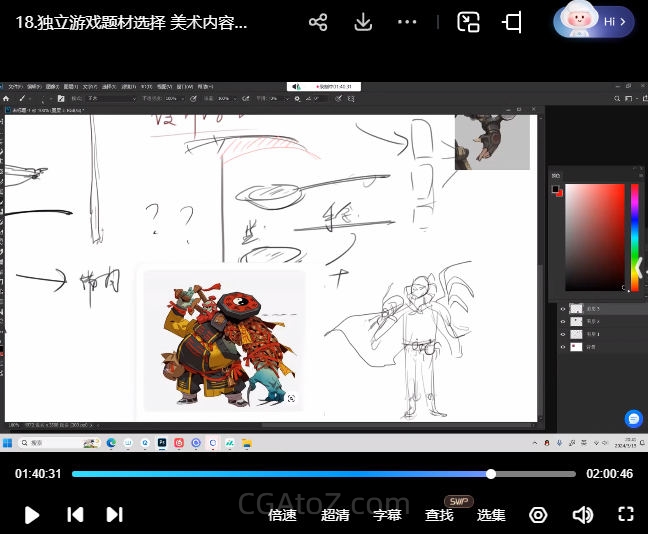
Task: Skip to the next video
Action: 115,515
